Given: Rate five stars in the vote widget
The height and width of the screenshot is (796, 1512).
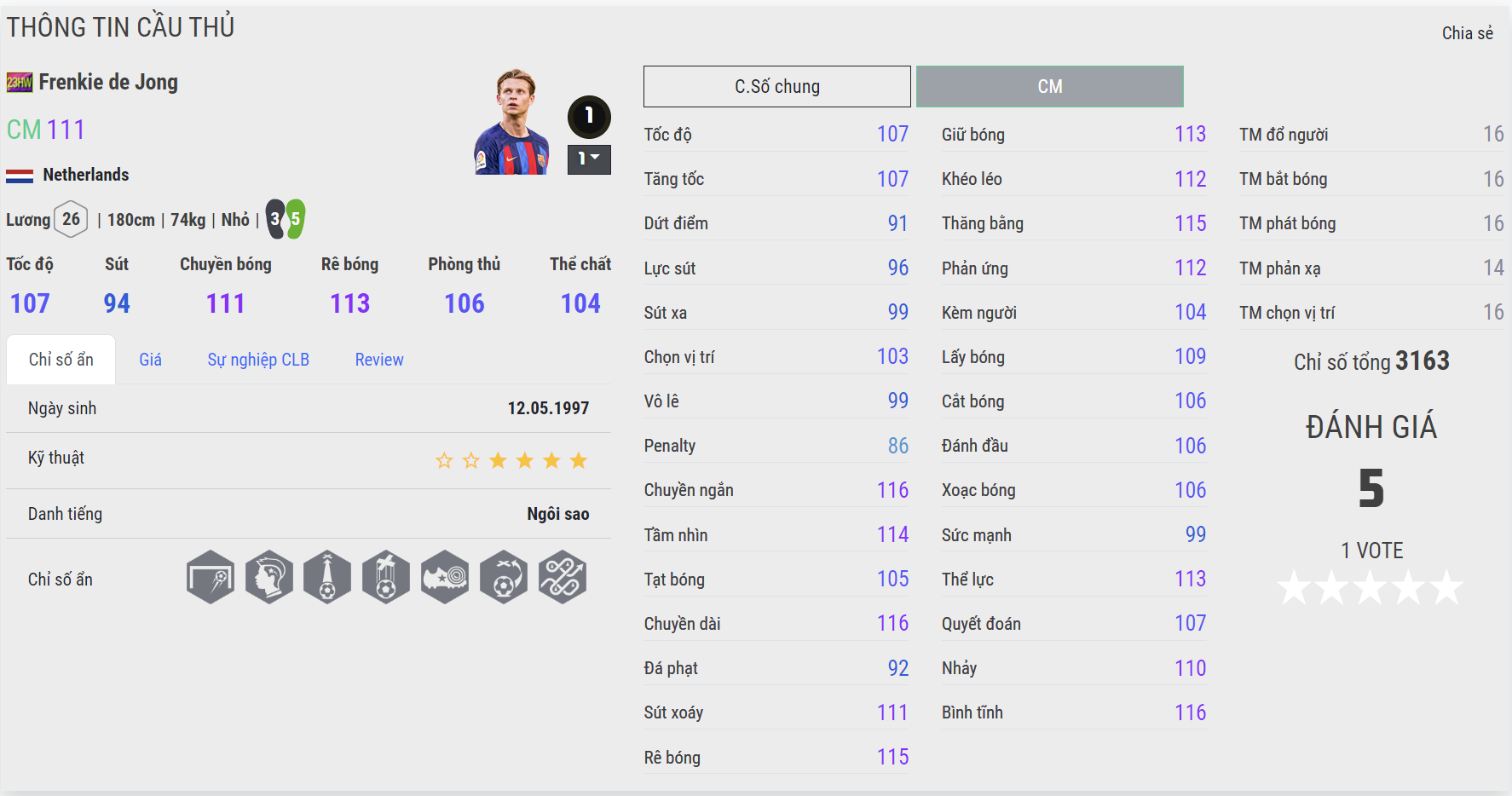Looking at the screenshot, I should coord(1447,588).
